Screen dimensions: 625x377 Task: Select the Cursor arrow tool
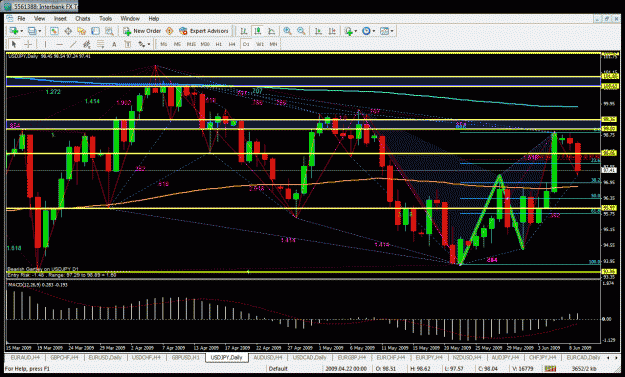click(14, 44)
